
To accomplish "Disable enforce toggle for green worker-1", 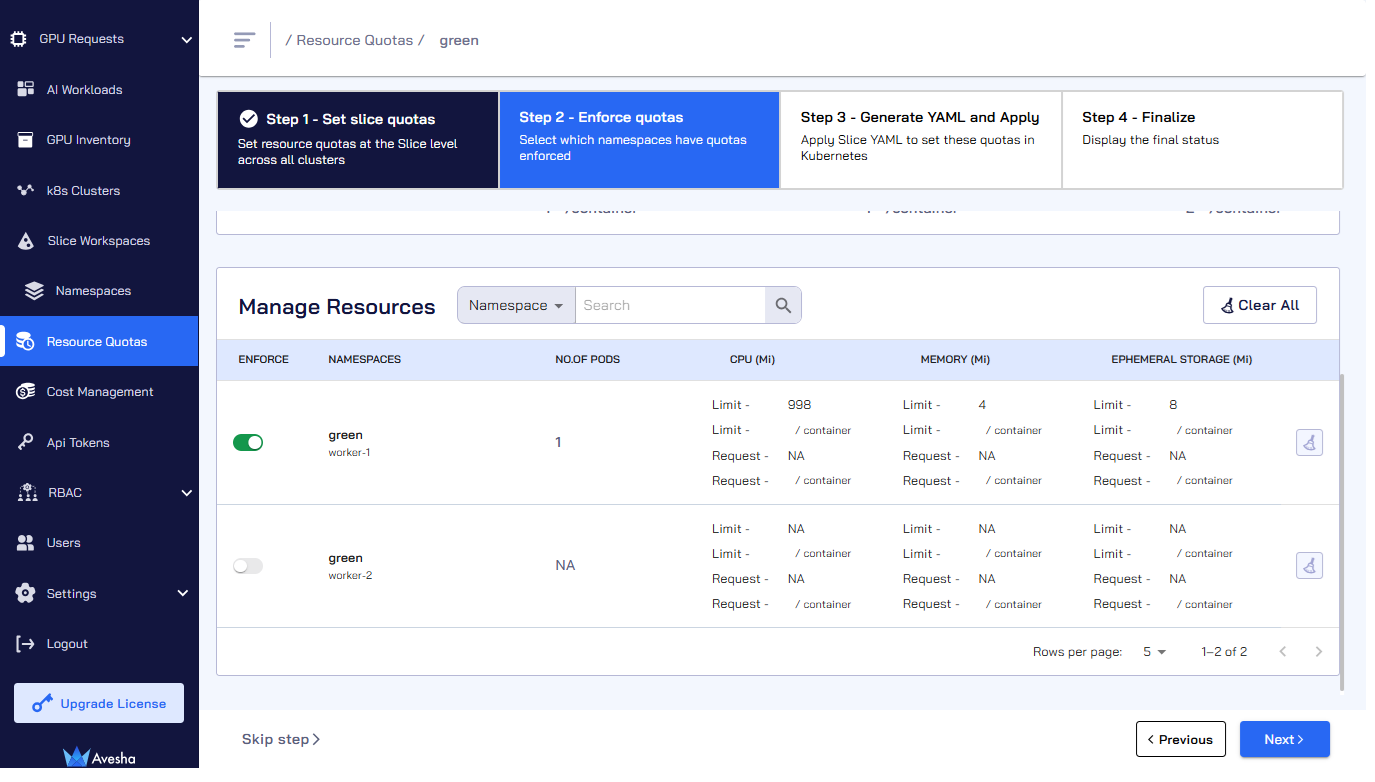I will click(x=248, y=442).
